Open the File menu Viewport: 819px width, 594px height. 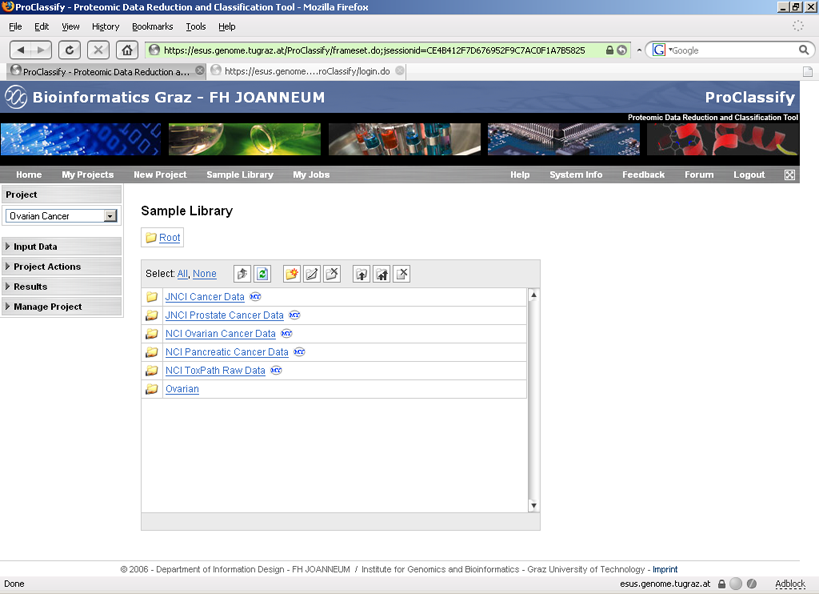(15, 27)
